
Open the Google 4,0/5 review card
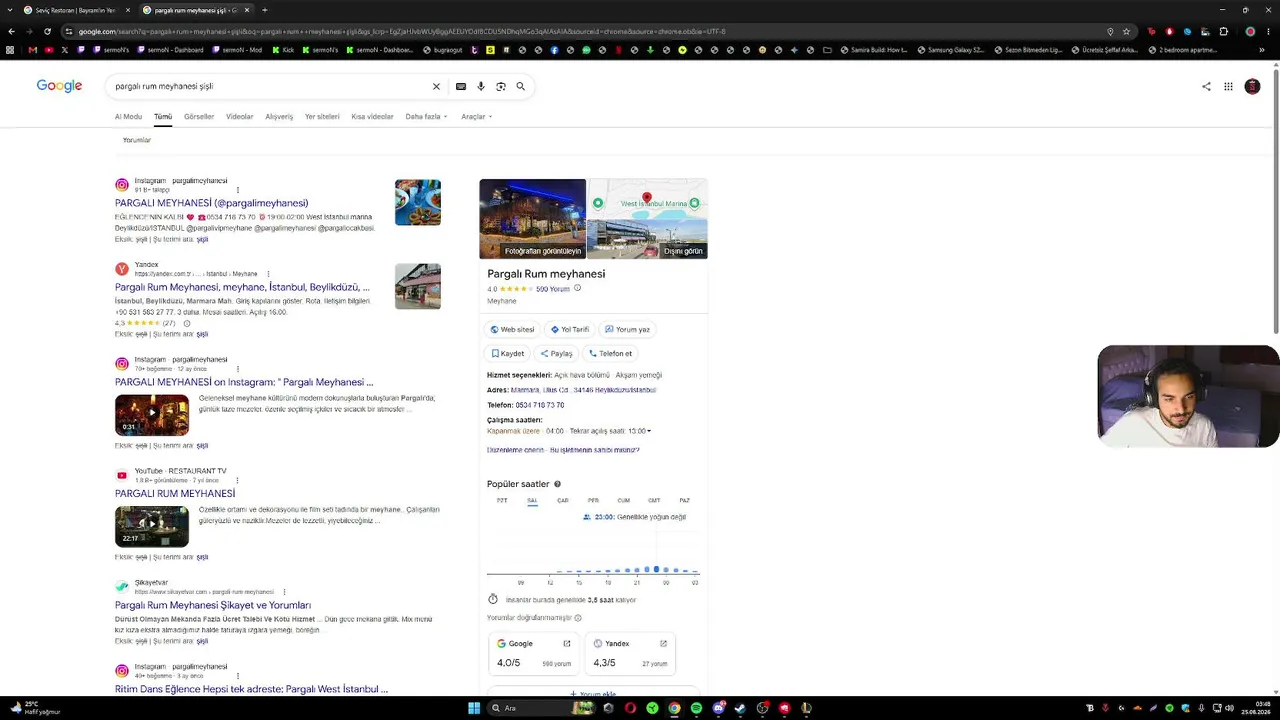(534, 653)
